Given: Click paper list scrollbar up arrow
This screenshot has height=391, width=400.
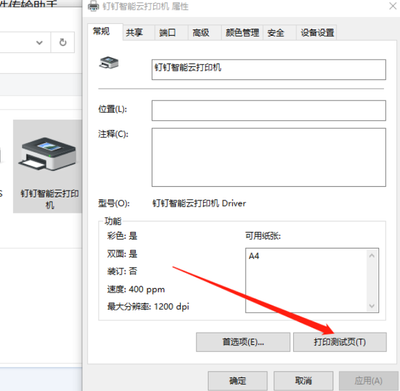Looking at the screenshot, I should [372, 256].
